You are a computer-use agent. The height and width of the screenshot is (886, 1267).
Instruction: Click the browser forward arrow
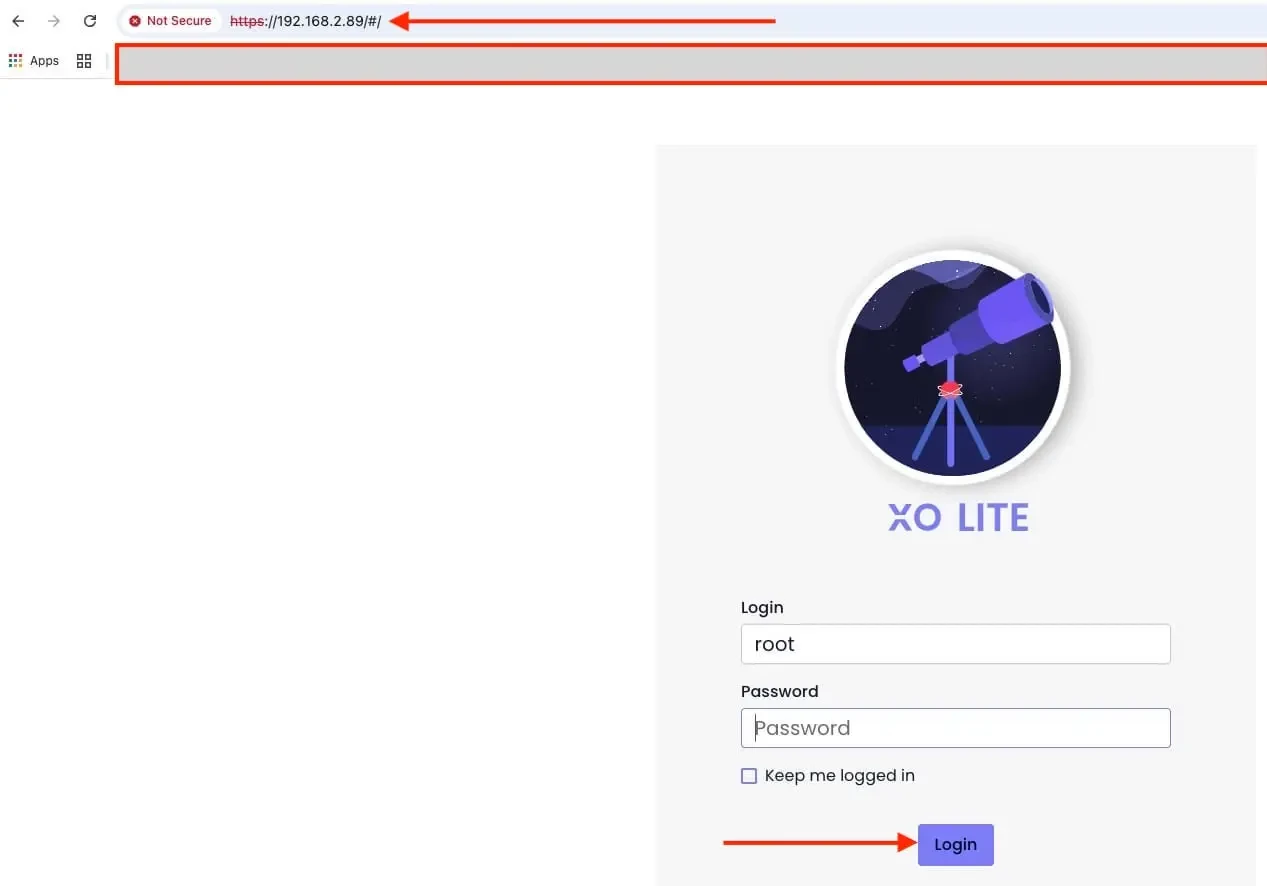(54, 21)
